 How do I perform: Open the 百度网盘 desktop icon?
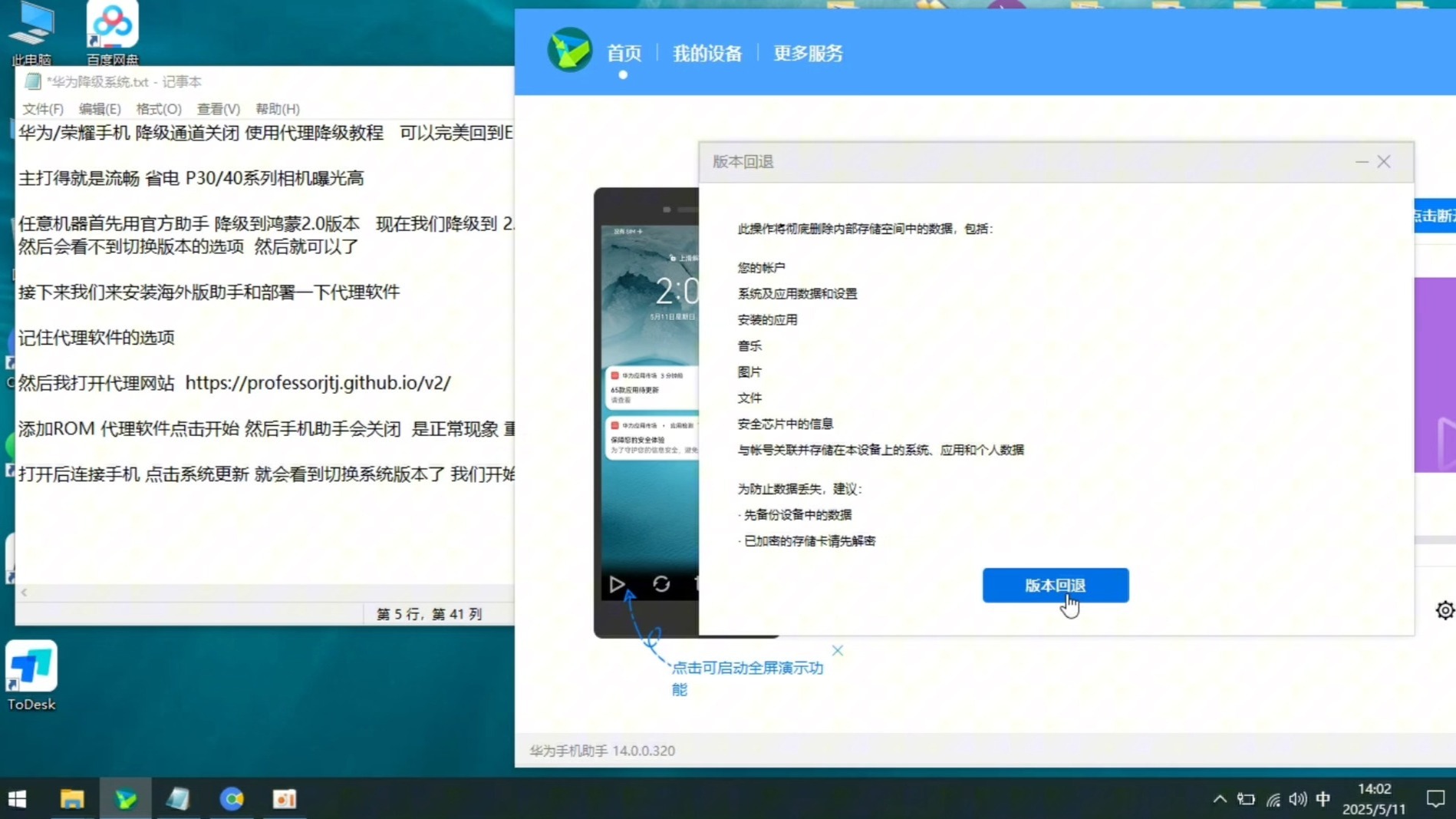112,33
